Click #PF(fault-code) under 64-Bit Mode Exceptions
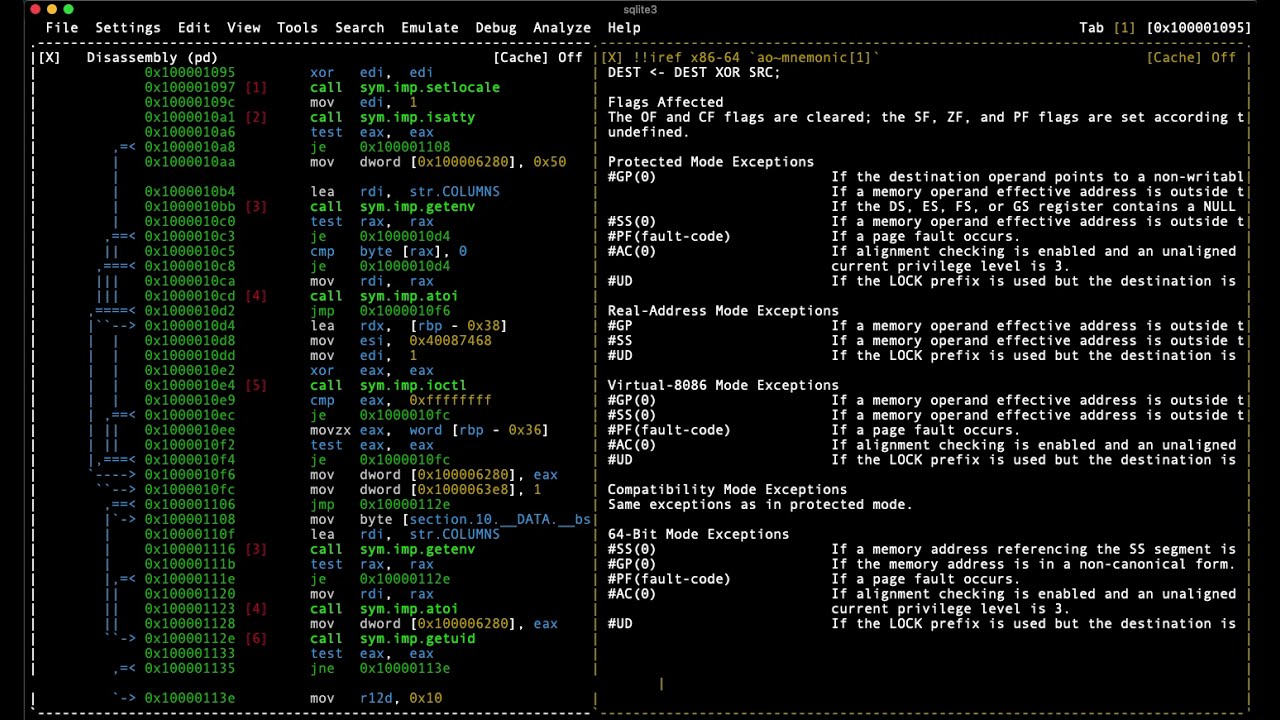Screen dimensions: 1280x720 click(x=669, y=580)
